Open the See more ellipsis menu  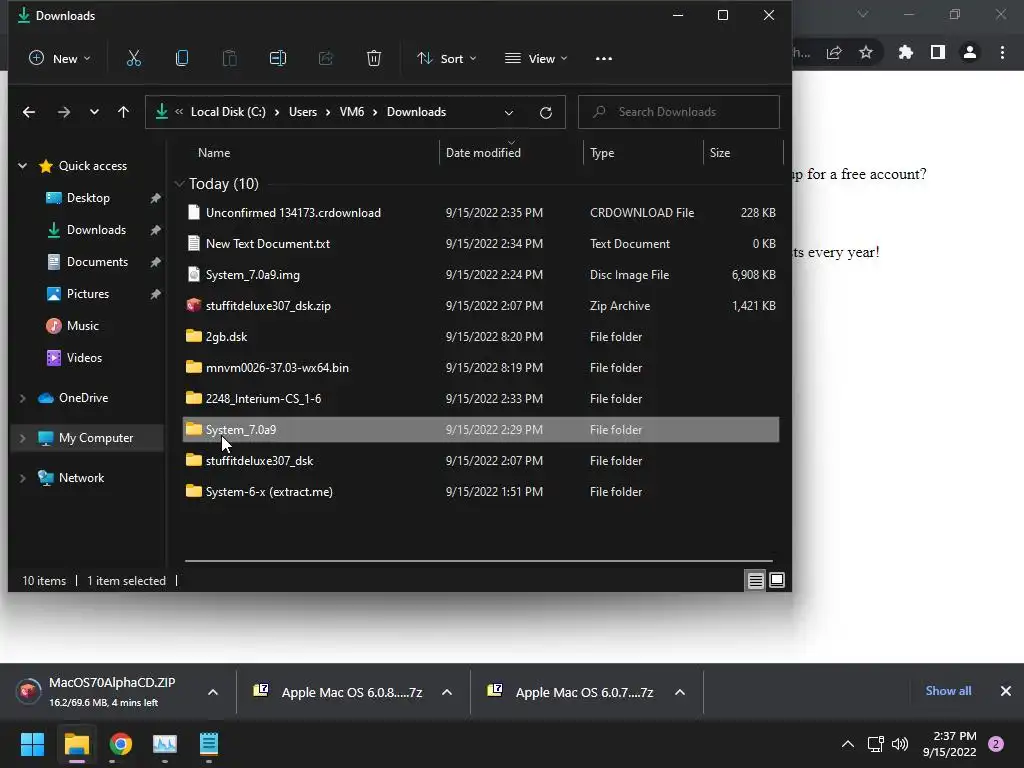pyautogui.click(x=604, y=58)
